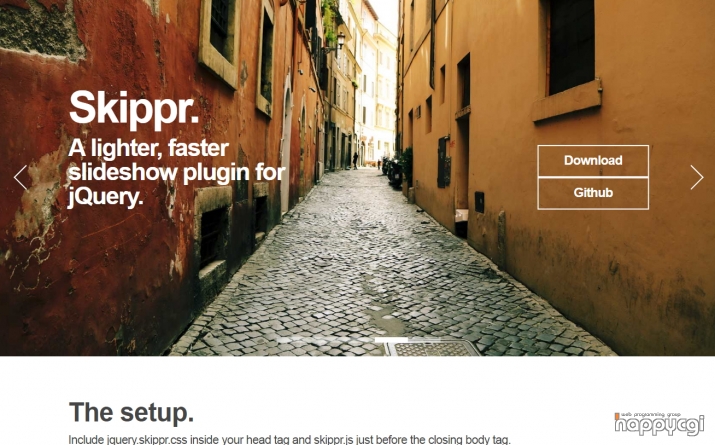Click the bright street end in the slide photo
This screenshot has width=715, height=445.
tap(378, 82)
